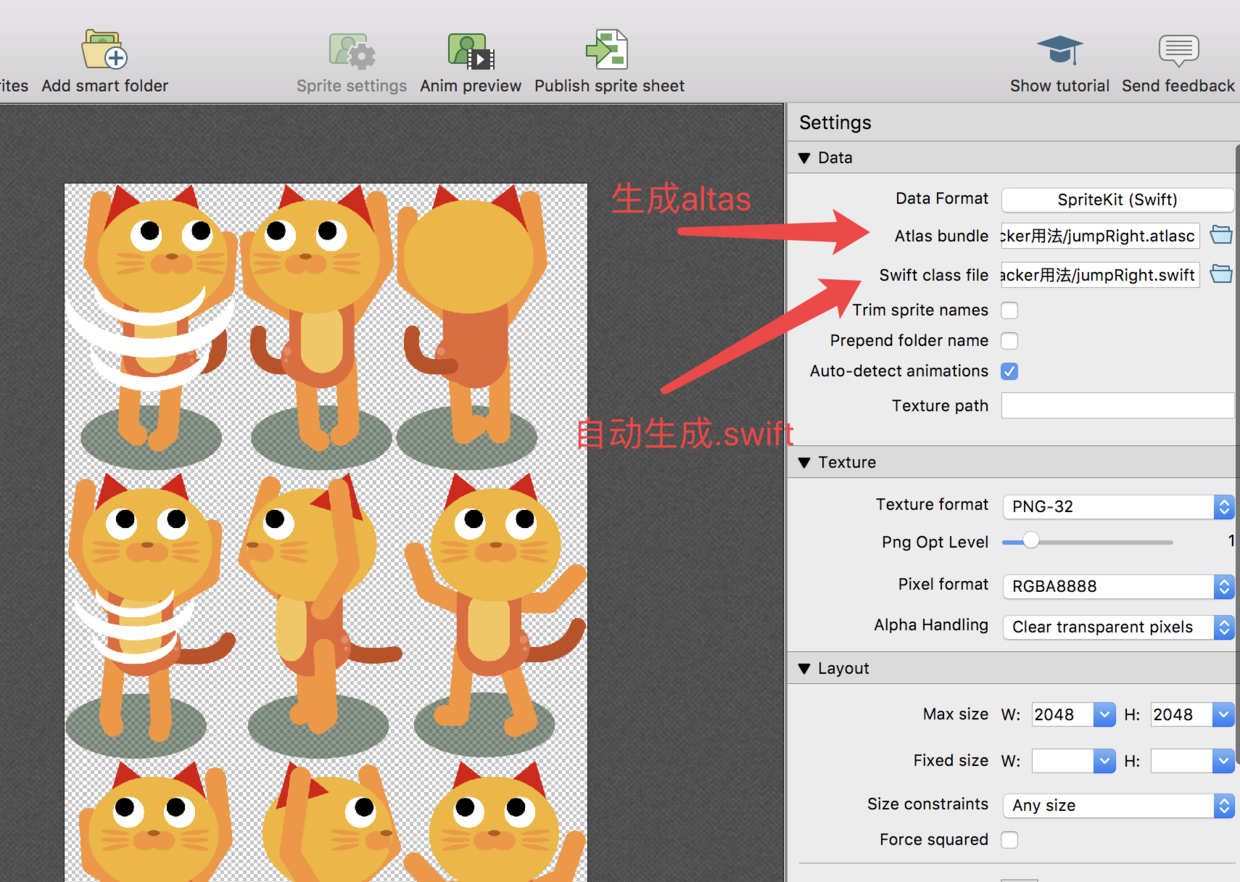The image size is (1240, 882).
Task: Browse folder for Atlas bundle path
Action: (1221, 235)
